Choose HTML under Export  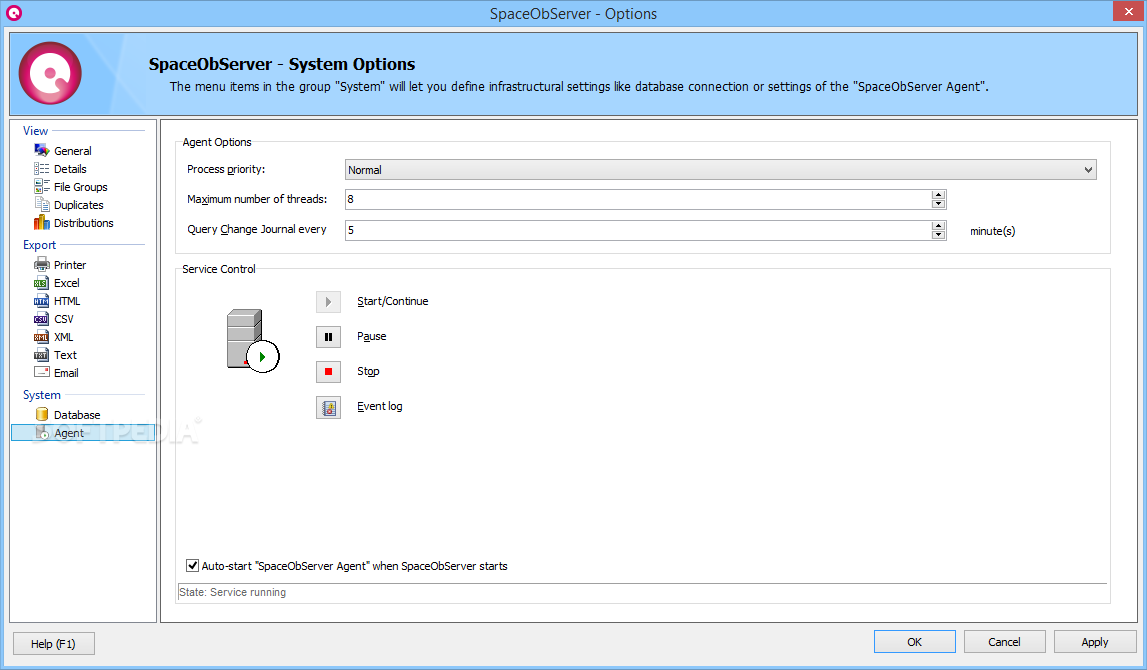(x=67, y=301)
